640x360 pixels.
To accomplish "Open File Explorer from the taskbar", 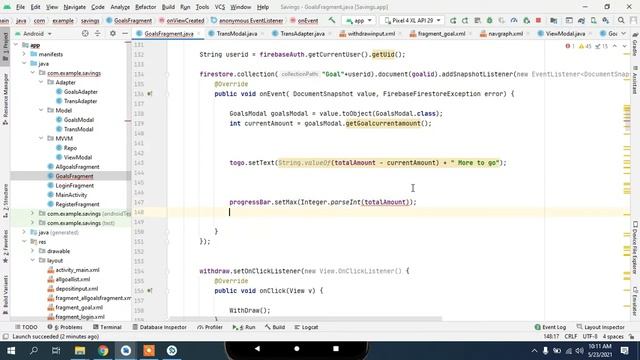I will coord(80,351).
